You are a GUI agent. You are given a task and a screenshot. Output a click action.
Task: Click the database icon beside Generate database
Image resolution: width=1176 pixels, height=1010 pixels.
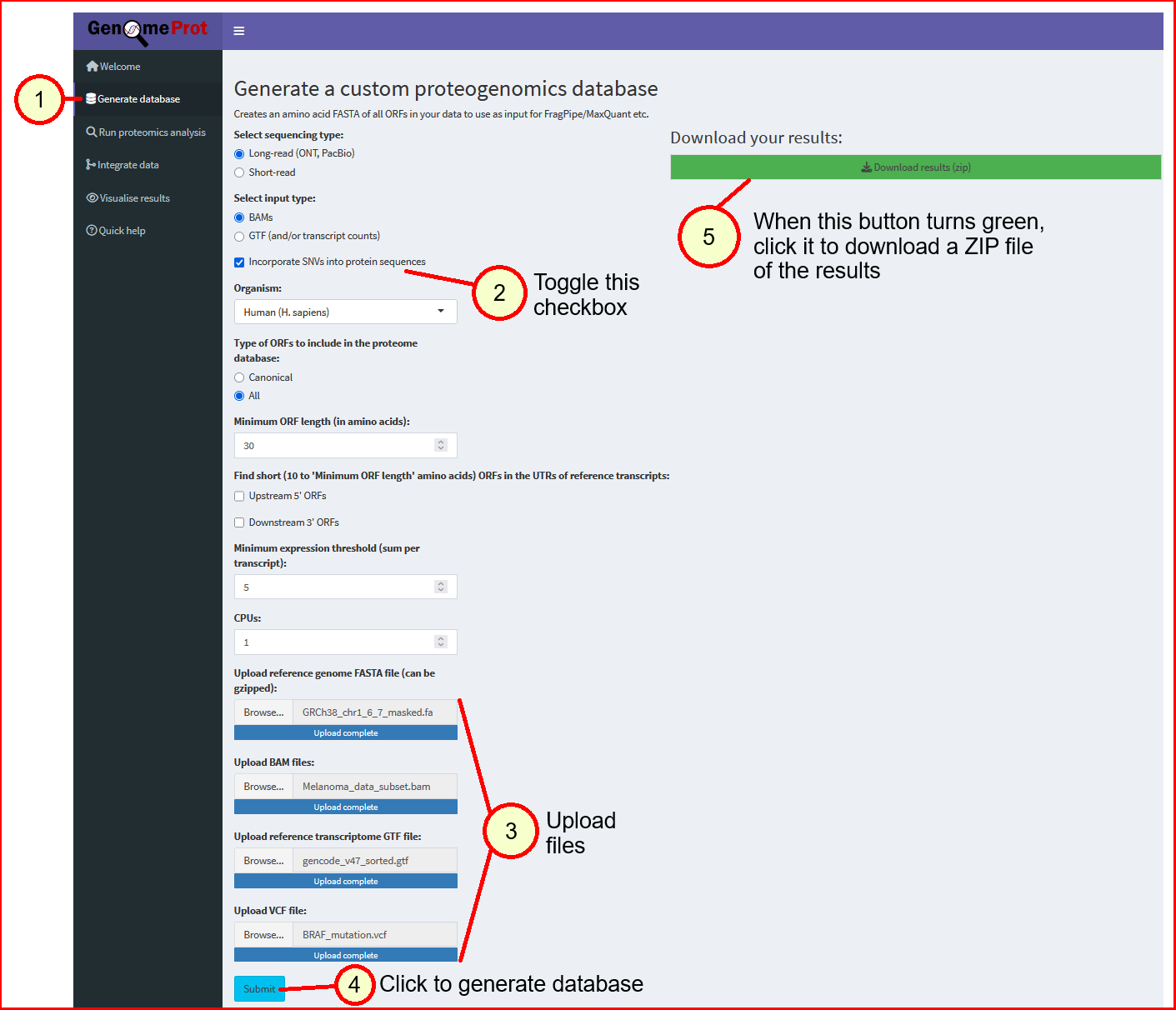coord(91,98)
